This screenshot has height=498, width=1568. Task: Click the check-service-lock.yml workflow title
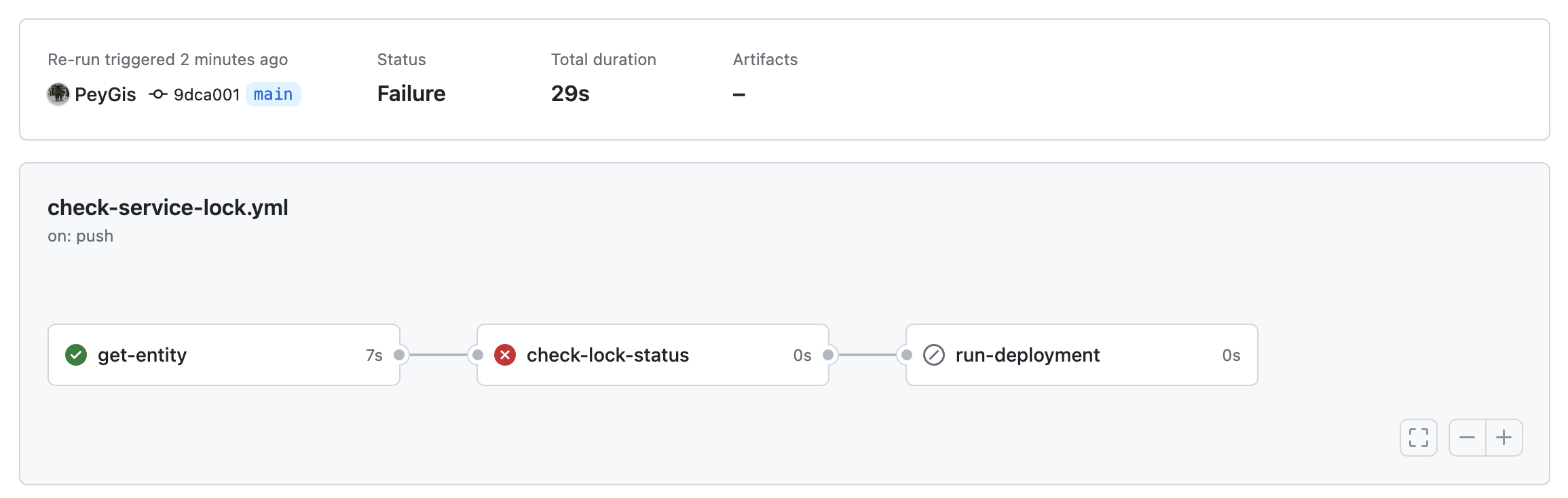point(168,208)
